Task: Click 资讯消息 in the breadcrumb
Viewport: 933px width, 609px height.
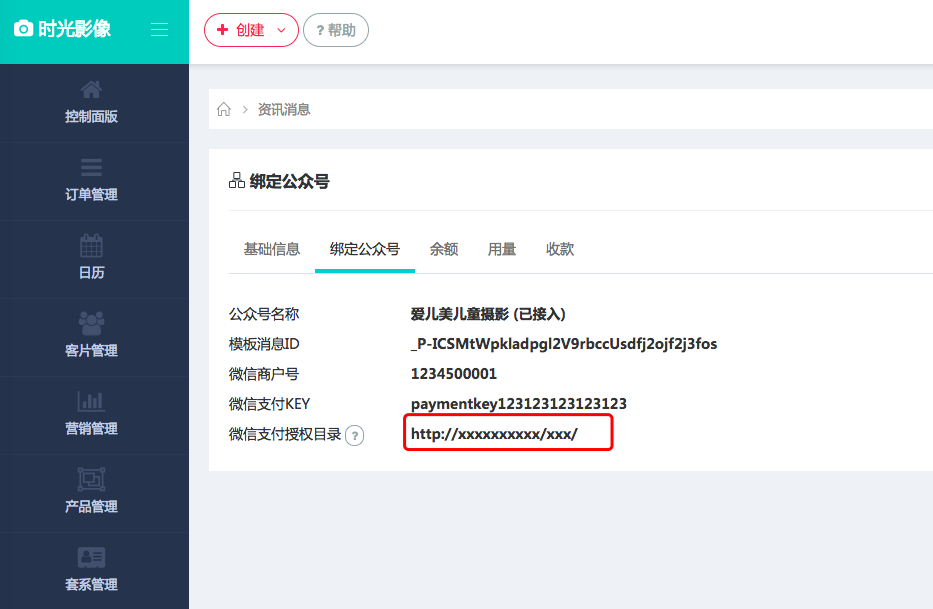Action: click(284, 109)
